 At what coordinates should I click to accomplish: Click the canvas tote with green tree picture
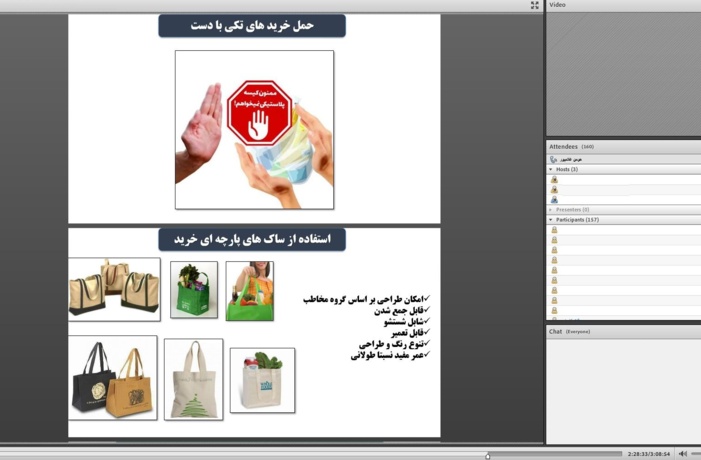click(194, 379)
